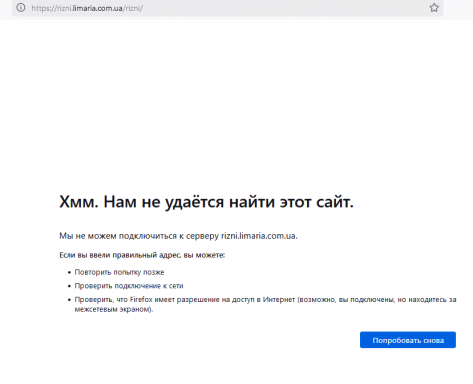Image resolution: width=473 pixels, height=384 pixels.
Task: Click the bullet about Firefox internet access permission
Action: pos(265,304)
